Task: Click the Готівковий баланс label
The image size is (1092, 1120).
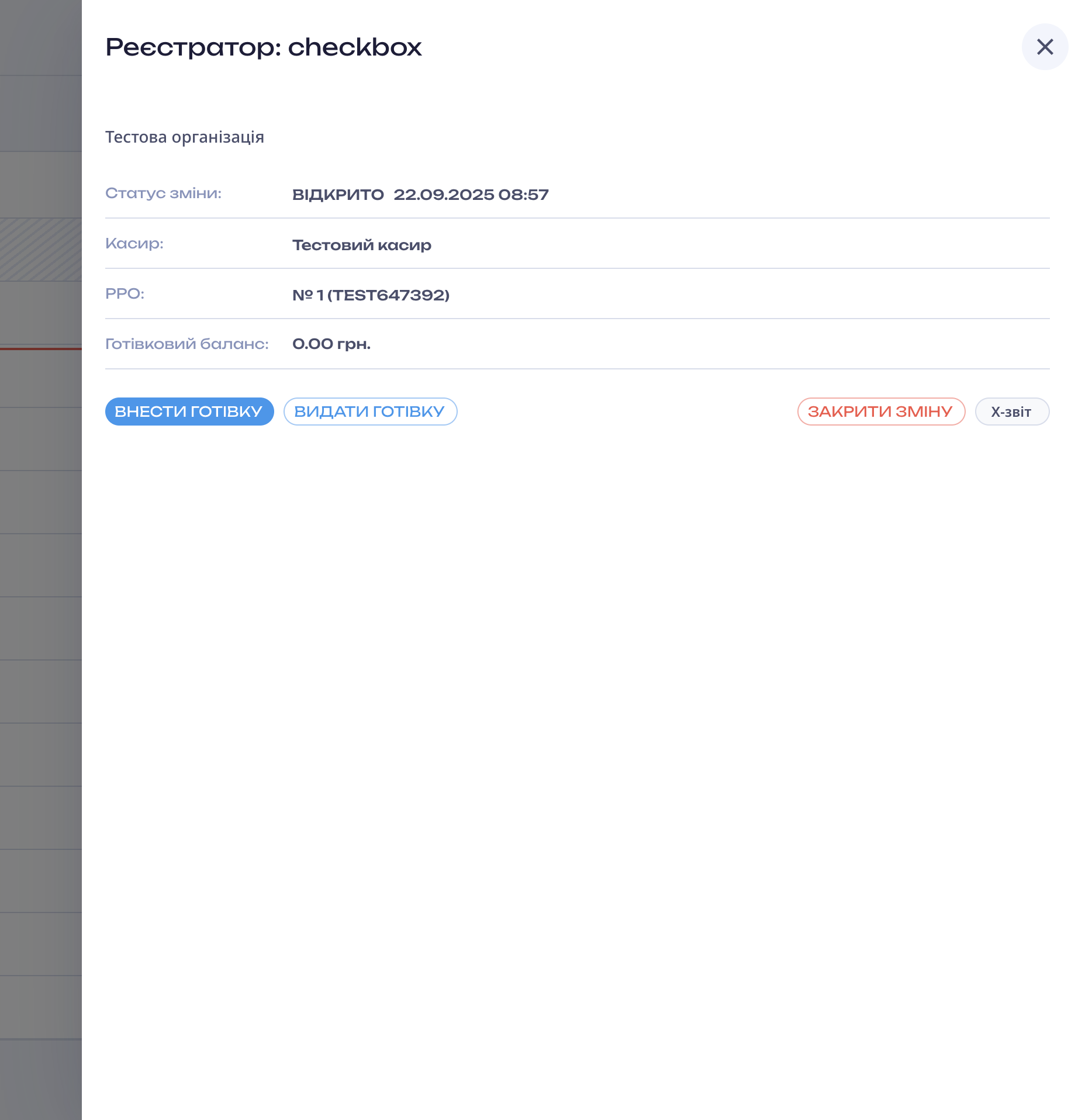Action: [x=187, y=344]
